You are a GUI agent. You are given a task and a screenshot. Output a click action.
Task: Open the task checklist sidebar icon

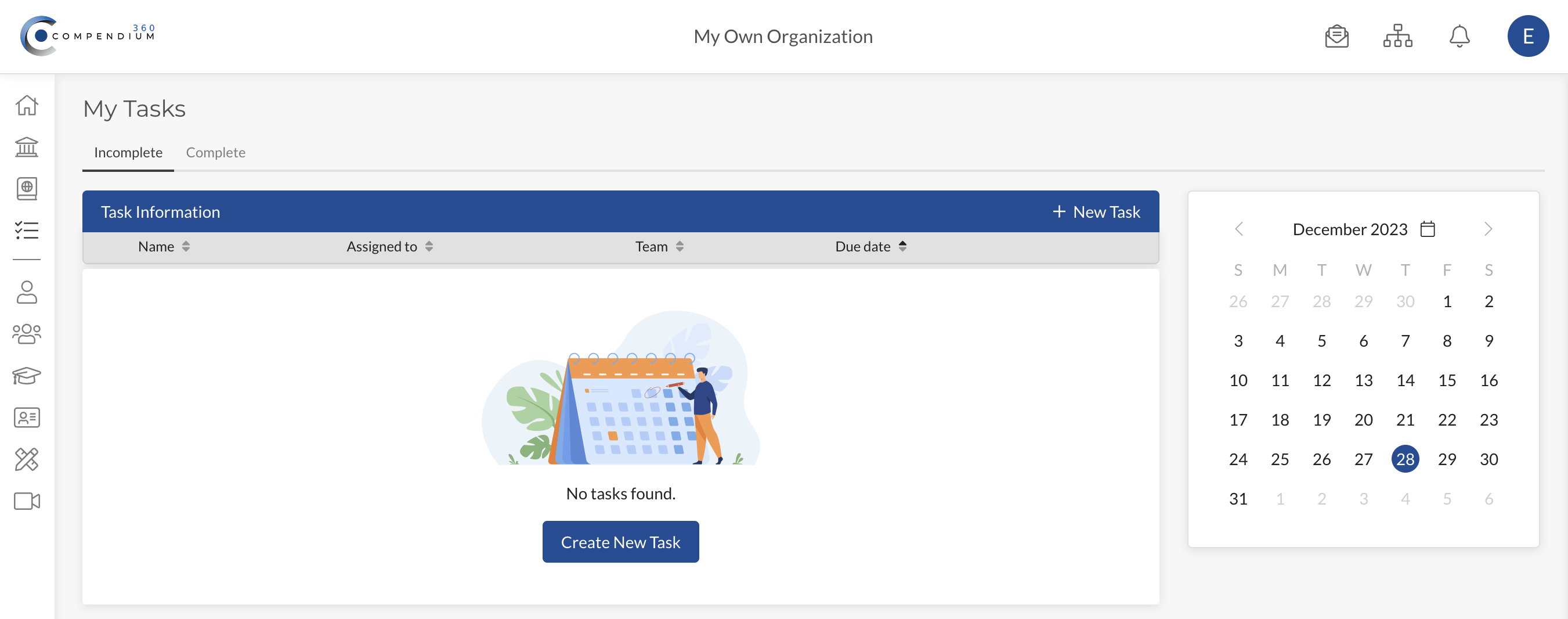click(x=27, y=231)
